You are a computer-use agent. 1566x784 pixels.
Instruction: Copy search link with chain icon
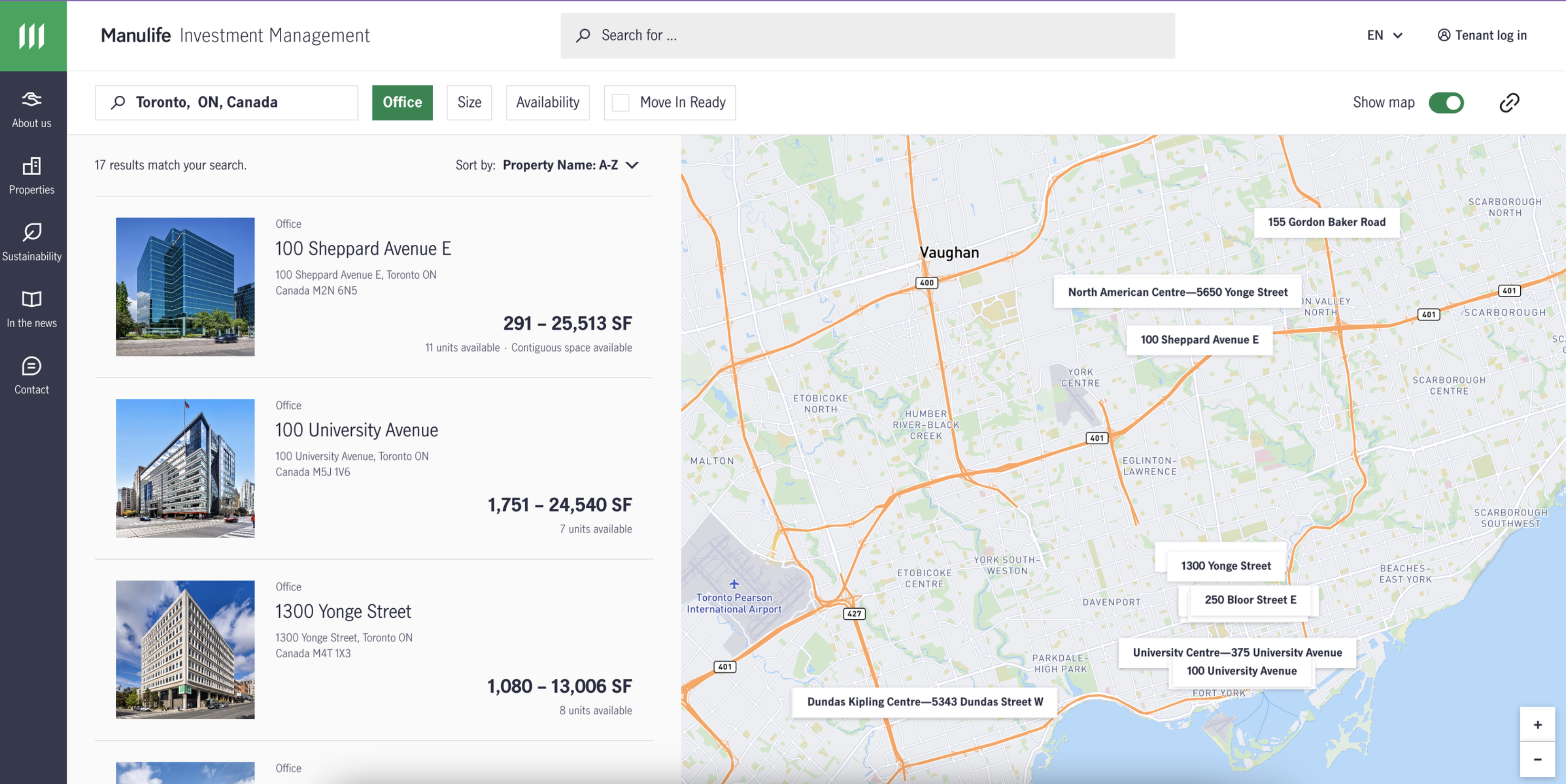coord(1509,103)
